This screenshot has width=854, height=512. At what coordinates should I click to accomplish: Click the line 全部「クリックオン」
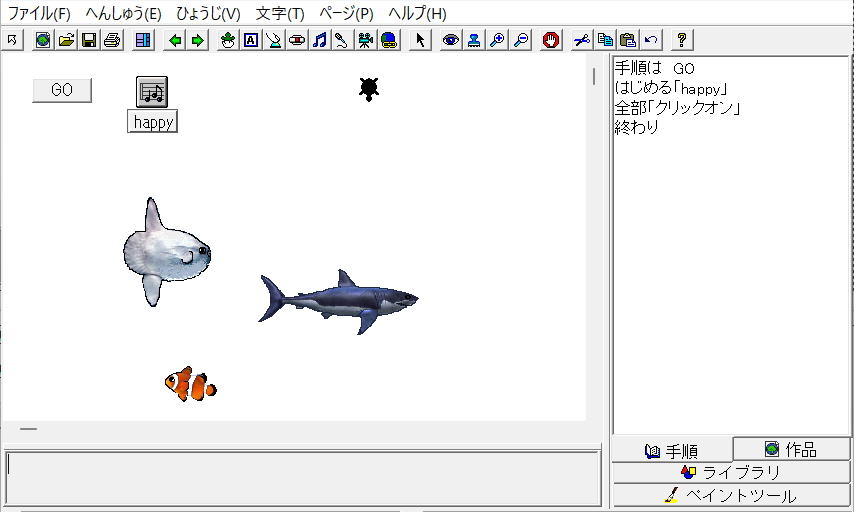click(678, 107)
